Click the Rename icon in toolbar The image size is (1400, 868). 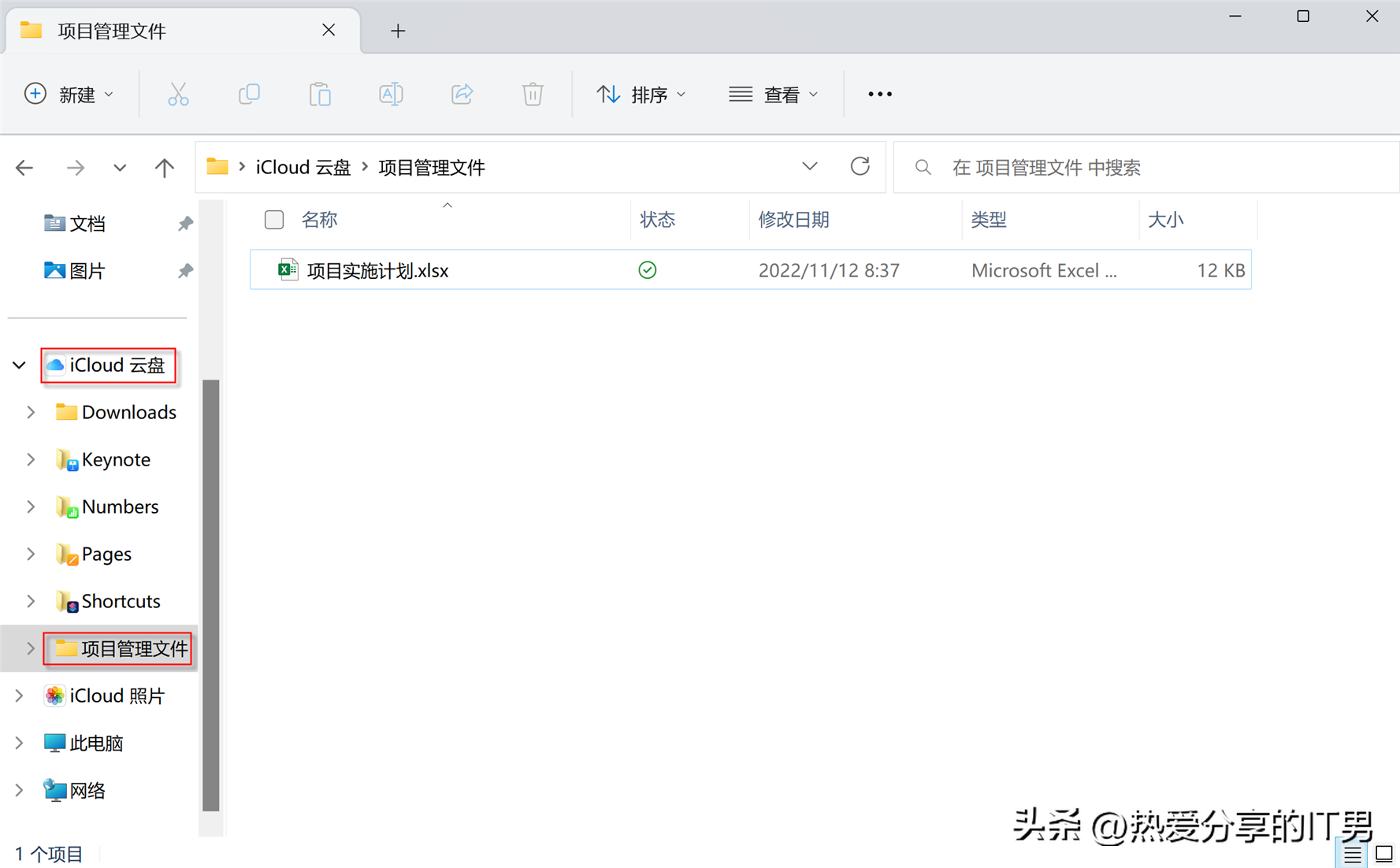pos(391,95)
